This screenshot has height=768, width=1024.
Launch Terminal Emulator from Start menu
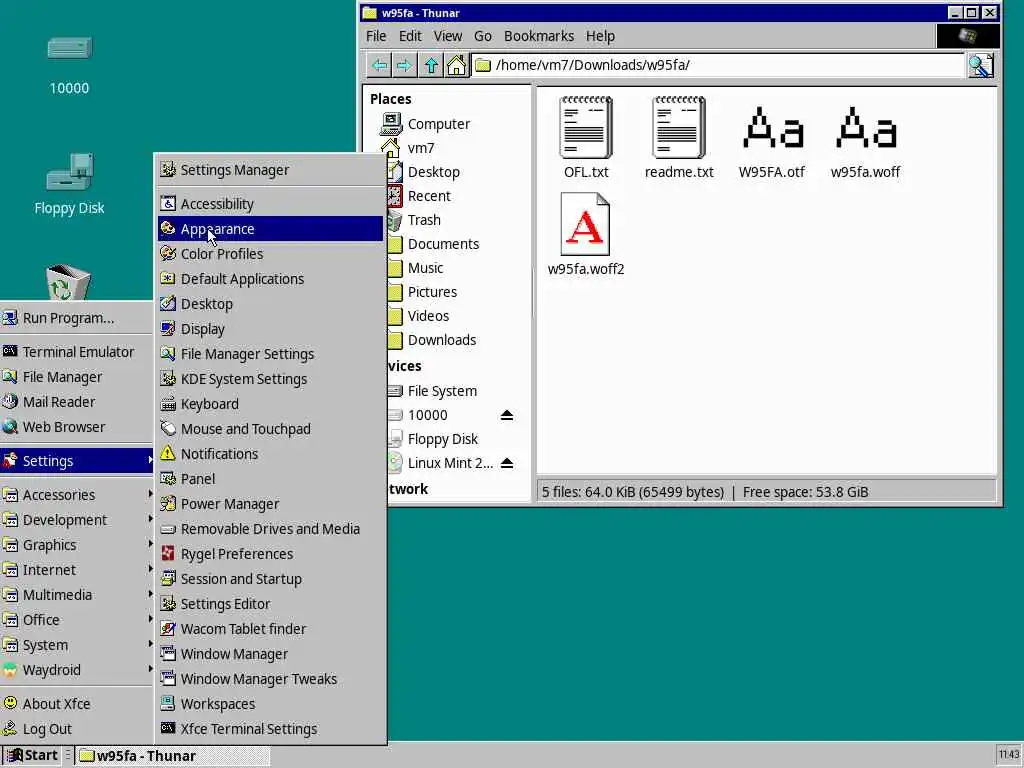77,352
